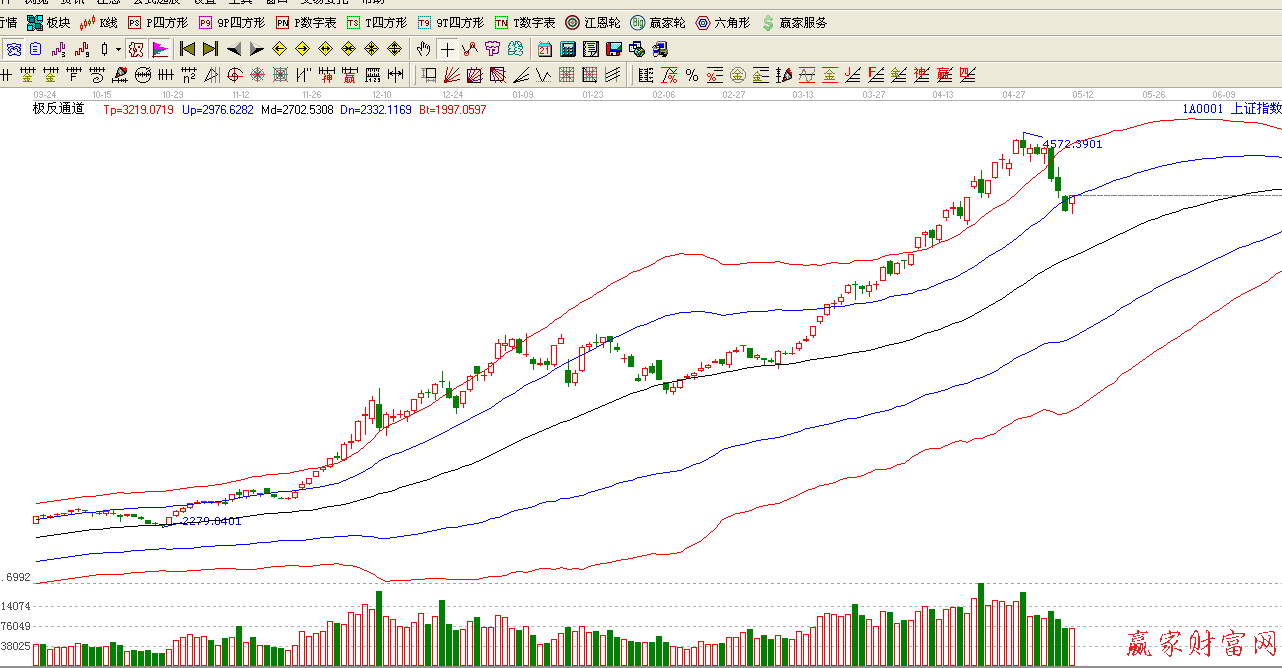Click the 上证指数 index name label
This screenshot has width=1282, height=668.
pos(1256,109)
